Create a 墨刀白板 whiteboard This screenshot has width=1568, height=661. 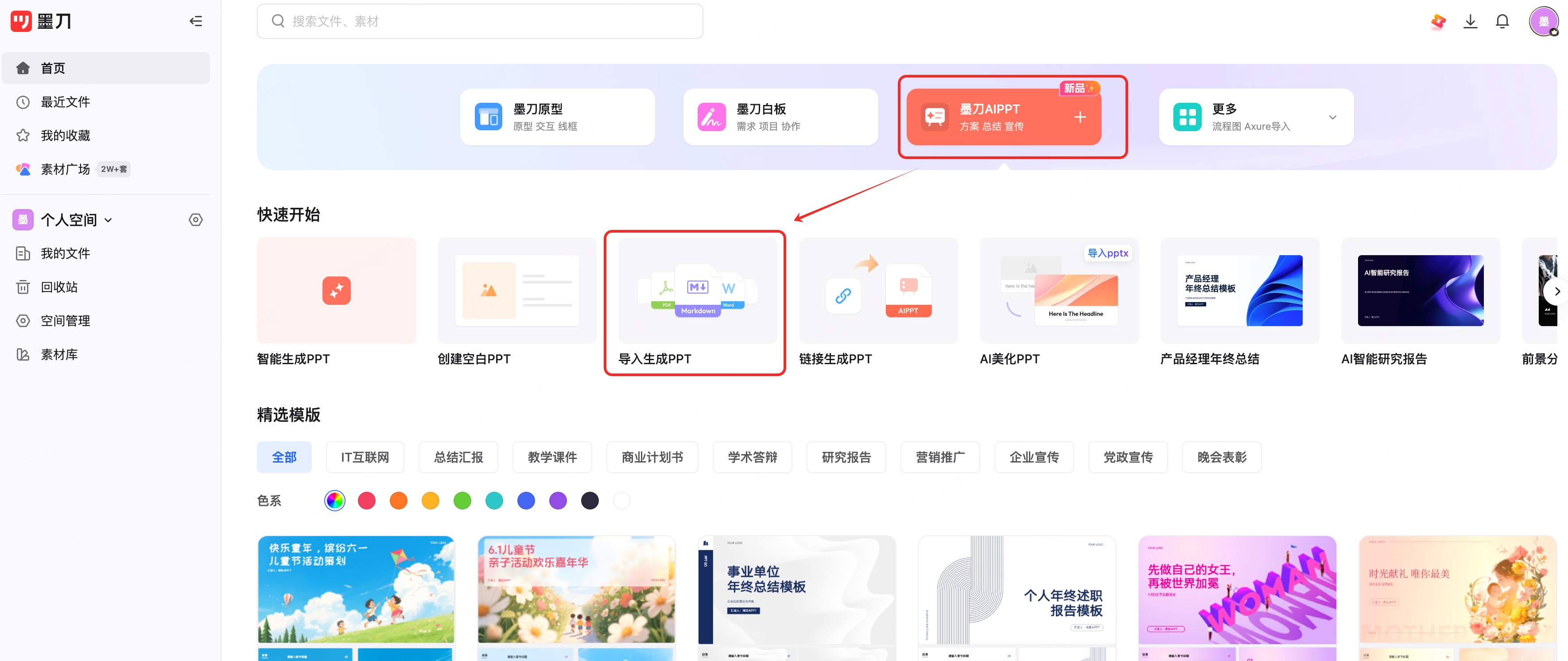click(x=780, y=117)
